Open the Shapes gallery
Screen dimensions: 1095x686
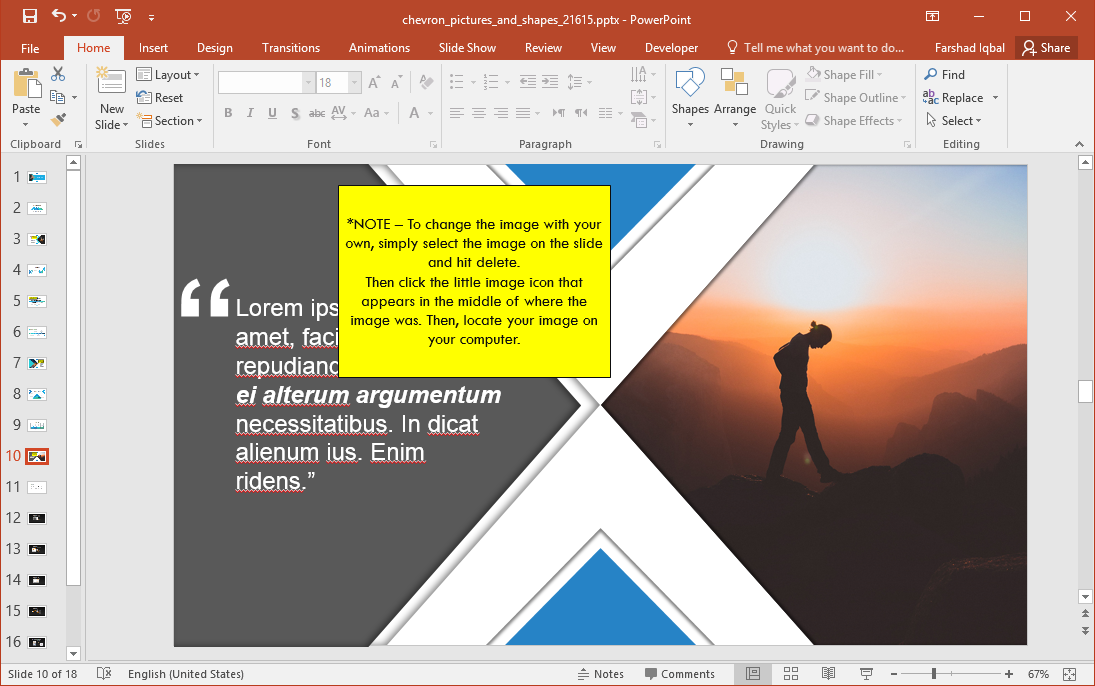(x=690, y=98)
